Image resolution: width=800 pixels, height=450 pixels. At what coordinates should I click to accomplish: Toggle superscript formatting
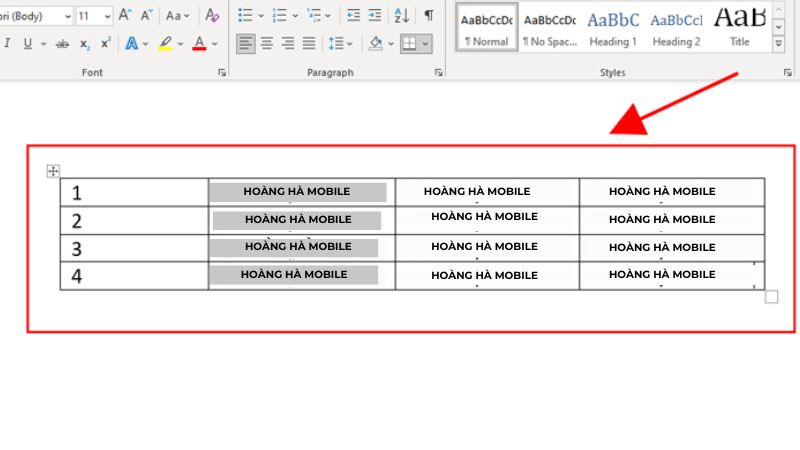coord(105,44)
